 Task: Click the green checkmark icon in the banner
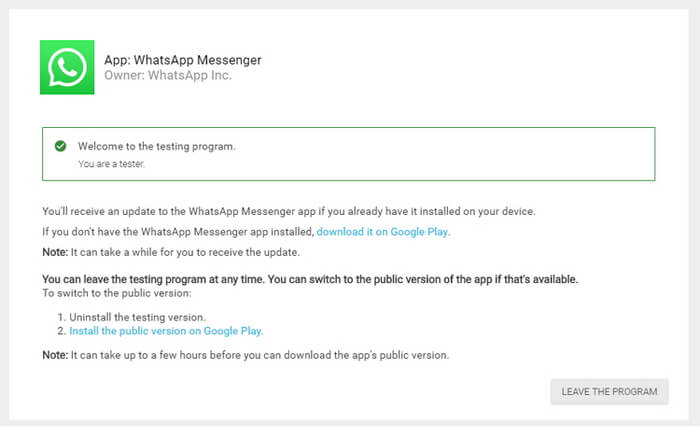(x=61, y=147)
